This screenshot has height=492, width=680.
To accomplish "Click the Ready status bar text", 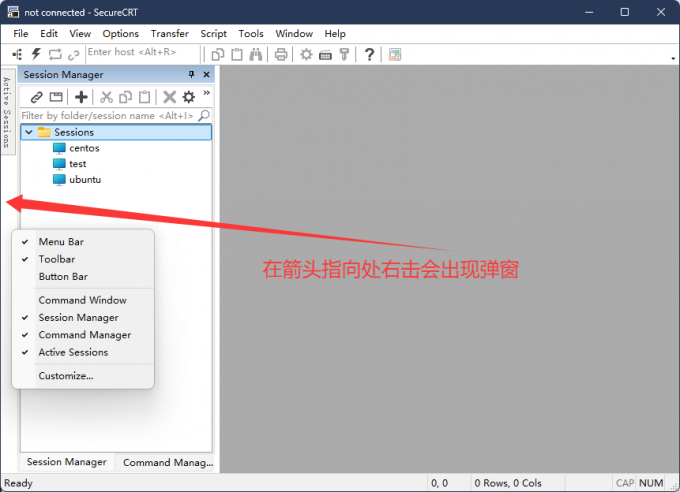I will pyautogui.click(x=19, y=483).
